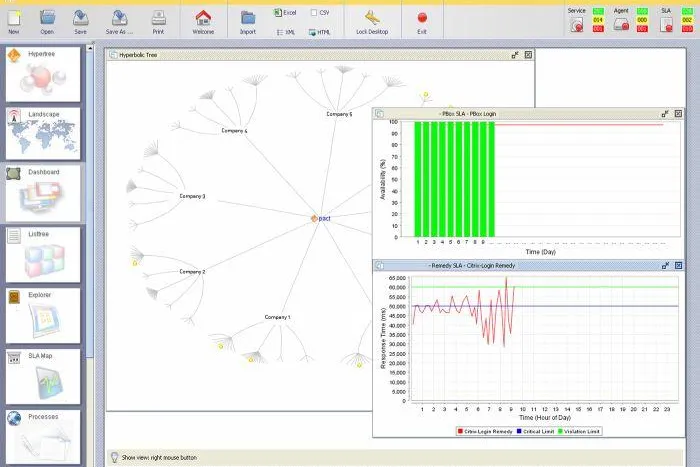
Task: Click the Service yellow counter 014
Action: [x=598, y=20]
